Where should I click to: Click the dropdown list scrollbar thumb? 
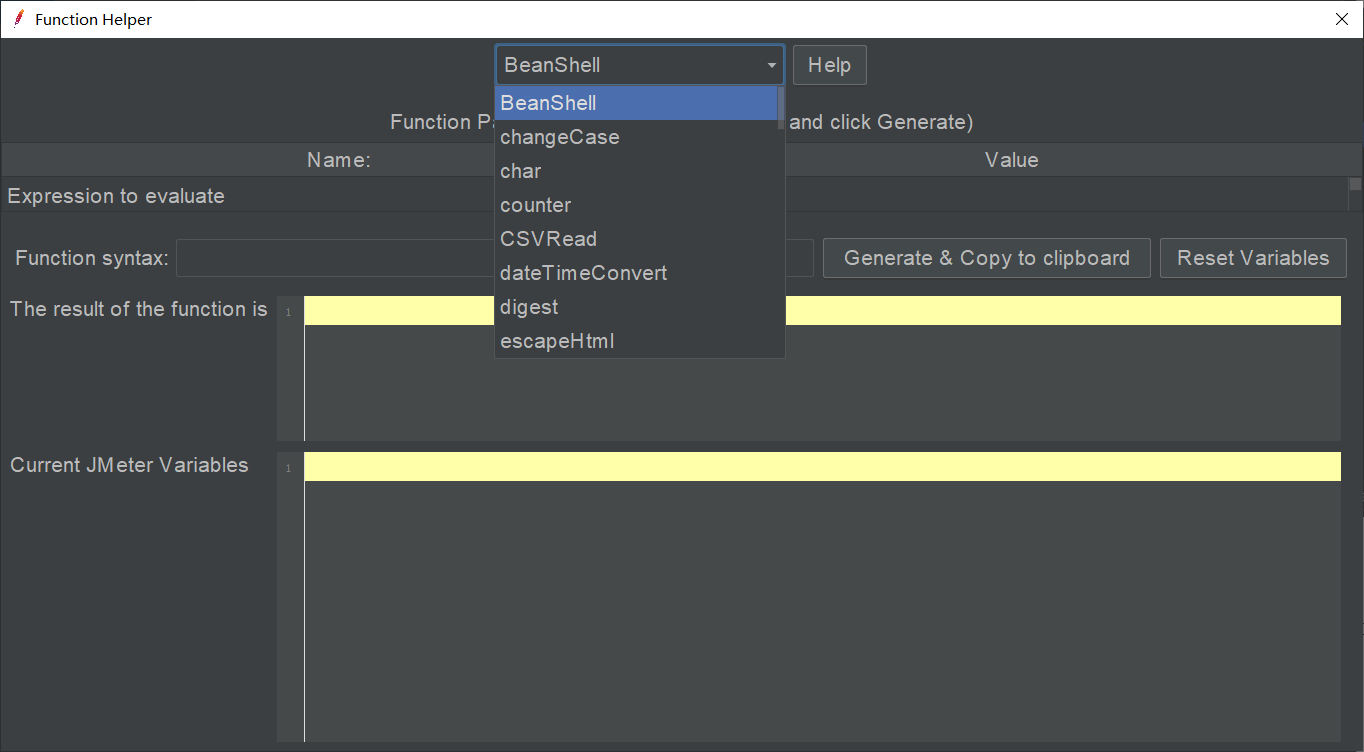pyautogui.click(x=781, y=108)
